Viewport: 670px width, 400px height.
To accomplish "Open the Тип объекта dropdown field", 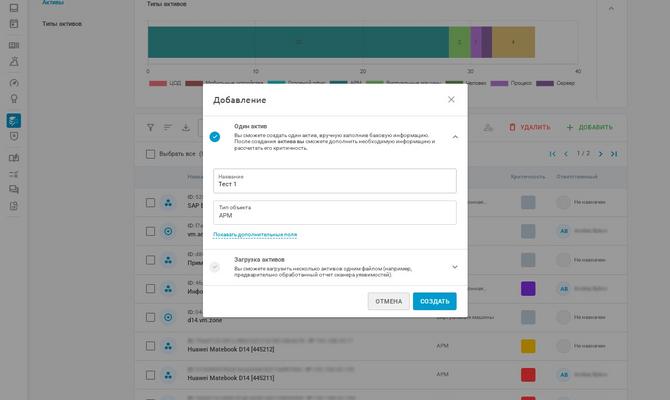I will [334, 212].
